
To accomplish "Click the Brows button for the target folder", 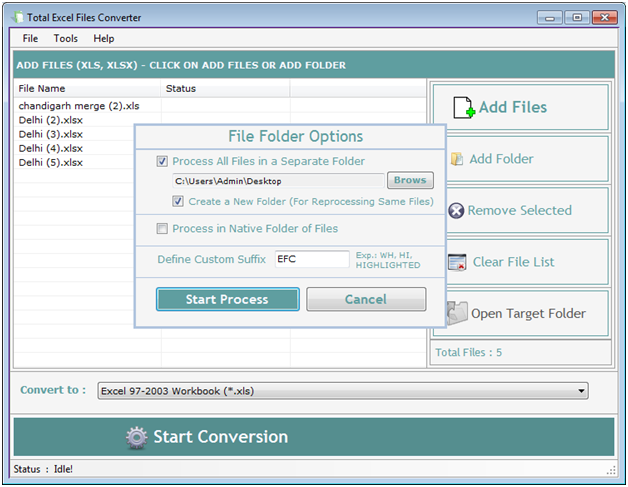I will (410, 180).
